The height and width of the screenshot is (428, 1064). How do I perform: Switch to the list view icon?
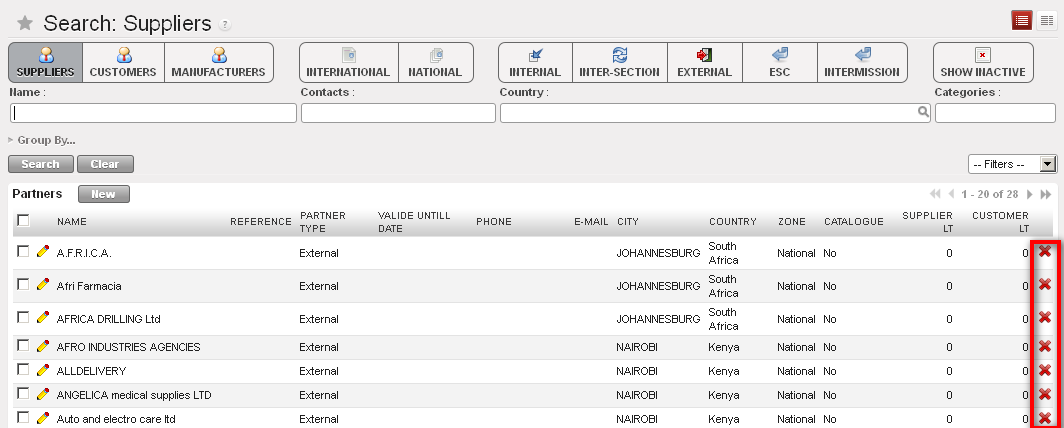1021,20
